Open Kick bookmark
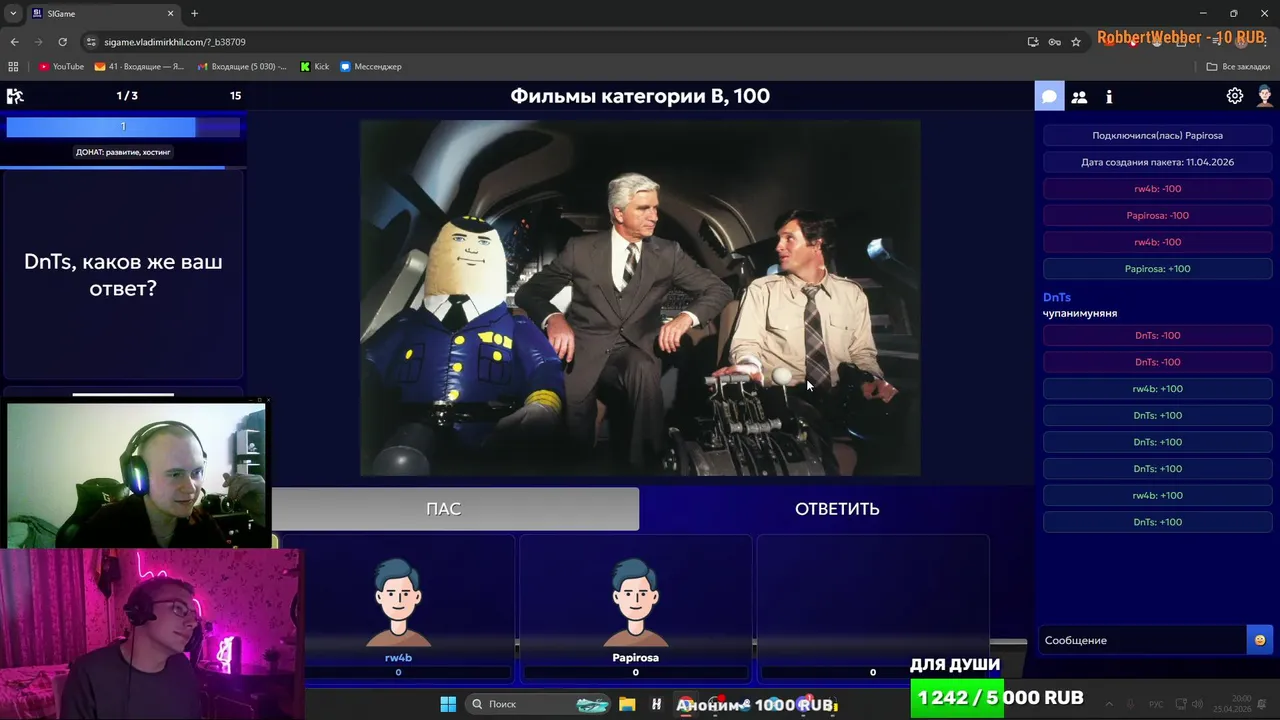Viewport: 1280px width, 720px height. tap(314, 67)
